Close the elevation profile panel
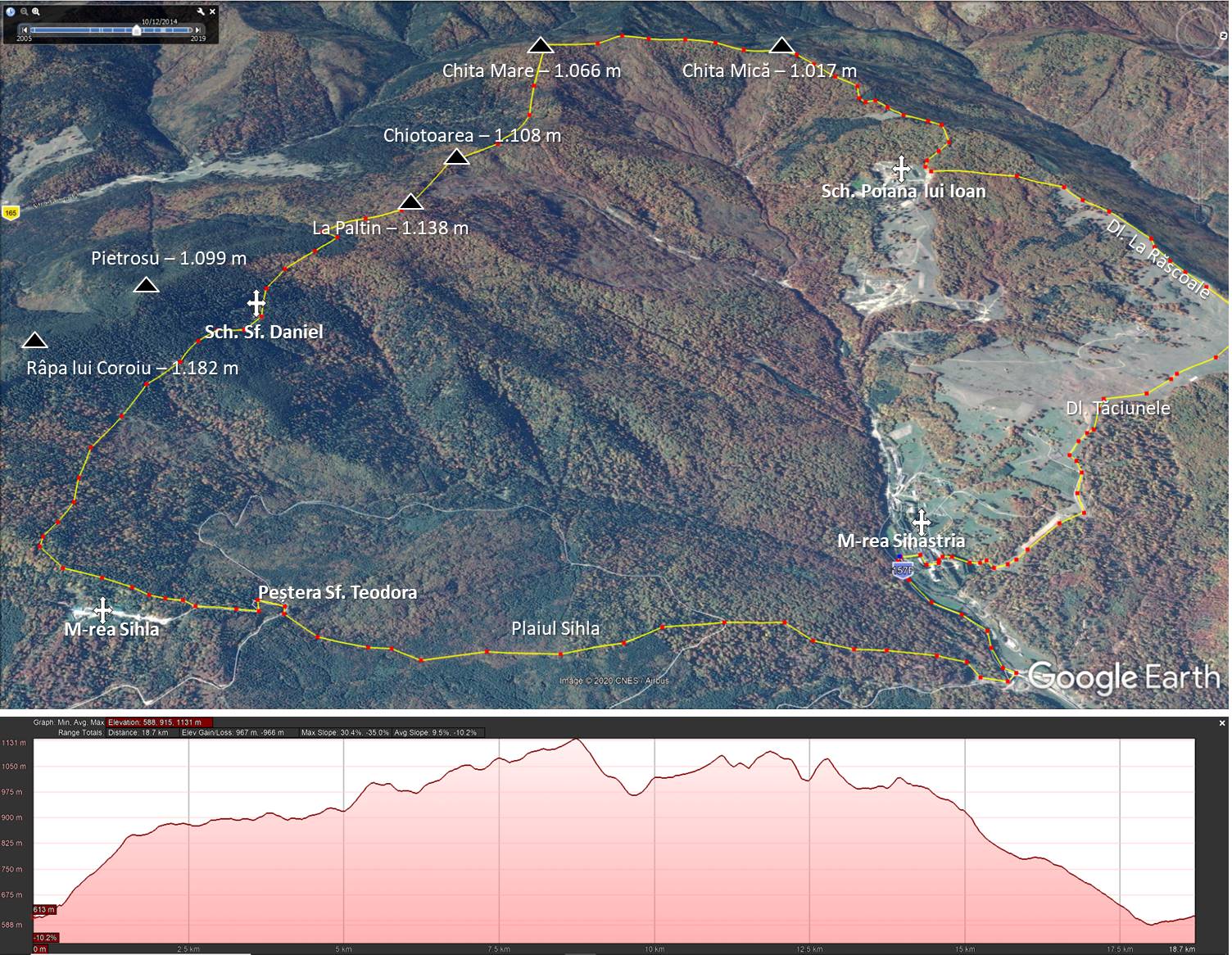The image size is (1232, 955). 1222,723
